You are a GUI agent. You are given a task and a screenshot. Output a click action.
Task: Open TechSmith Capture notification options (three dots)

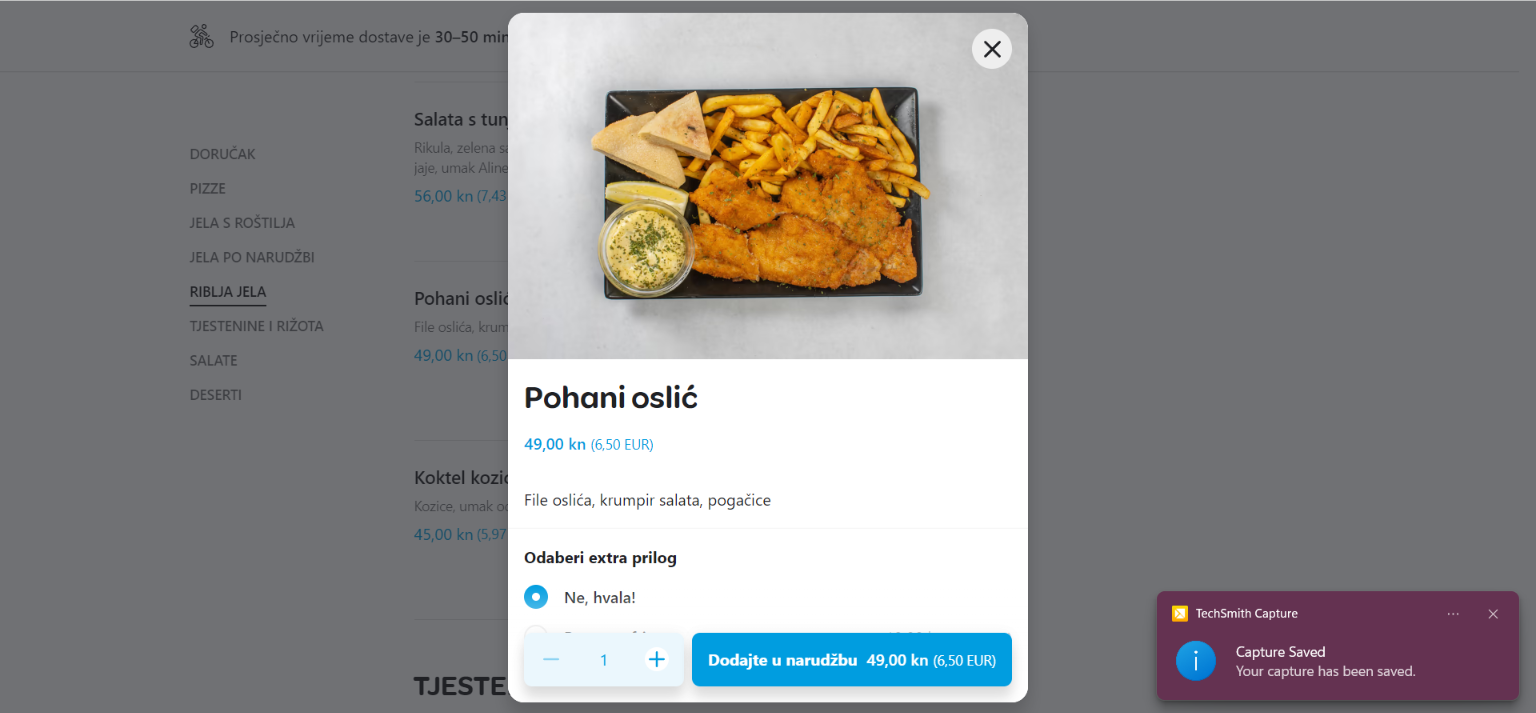pos(1453,614)
